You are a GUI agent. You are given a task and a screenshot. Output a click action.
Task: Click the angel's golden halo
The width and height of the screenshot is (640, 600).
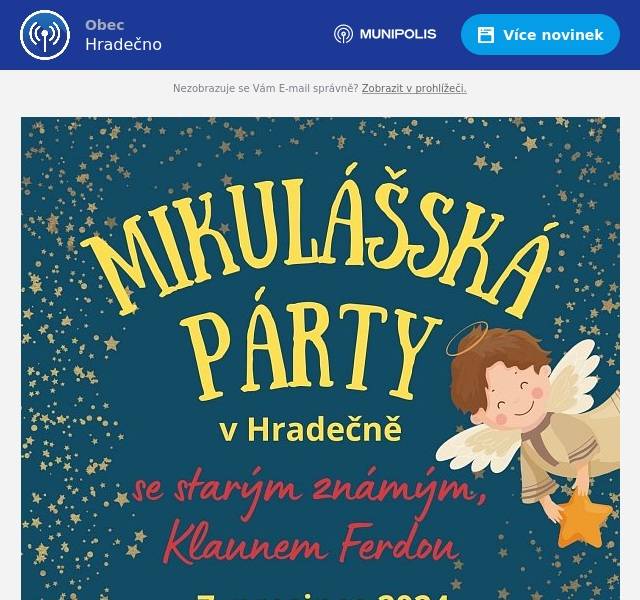pyautogui.click(x=467, y=338)
